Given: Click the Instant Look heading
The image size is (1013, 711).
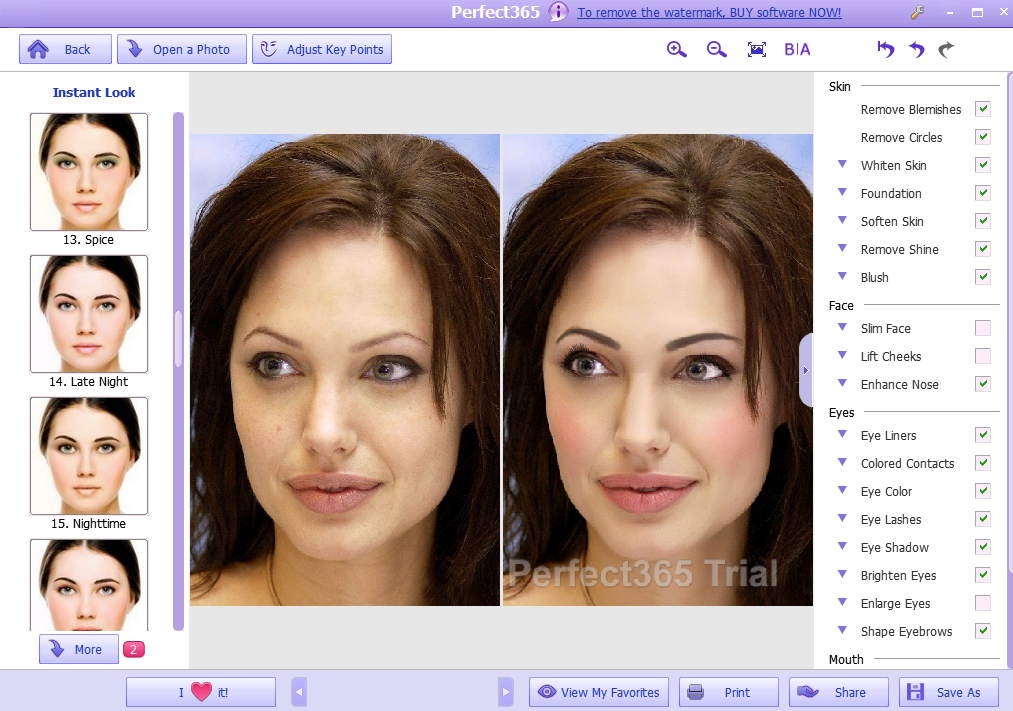Looking at the screenshot, I should coord(94,92).
